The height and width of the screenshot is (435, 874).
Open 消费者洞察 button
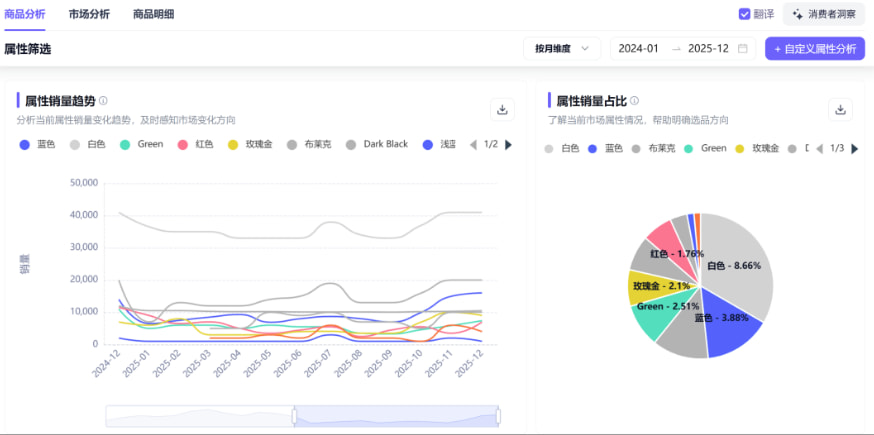824,14
